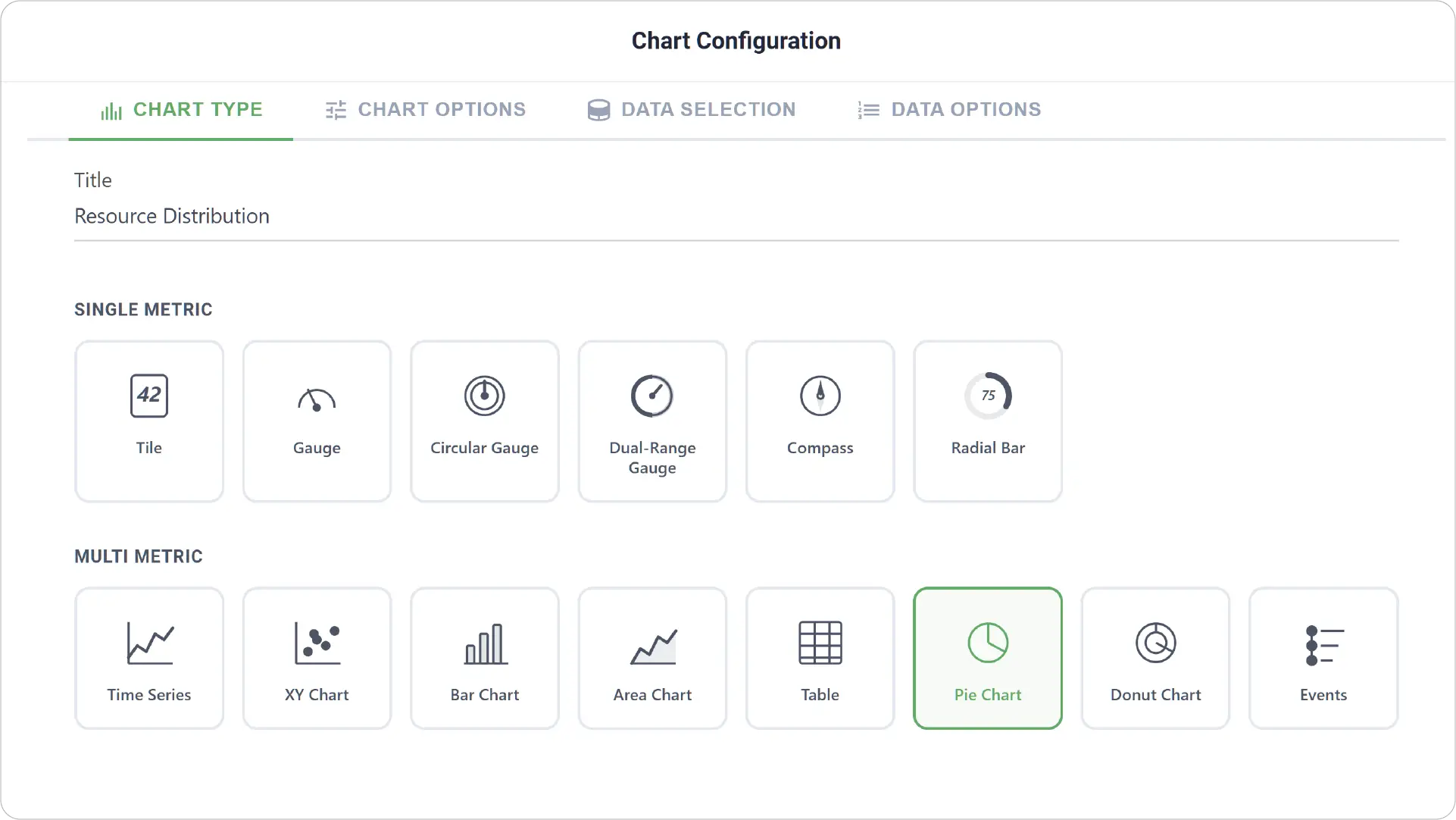Select the Area Chart option
The height and width of the screenshot is (820, 1456).
(652, 658)
